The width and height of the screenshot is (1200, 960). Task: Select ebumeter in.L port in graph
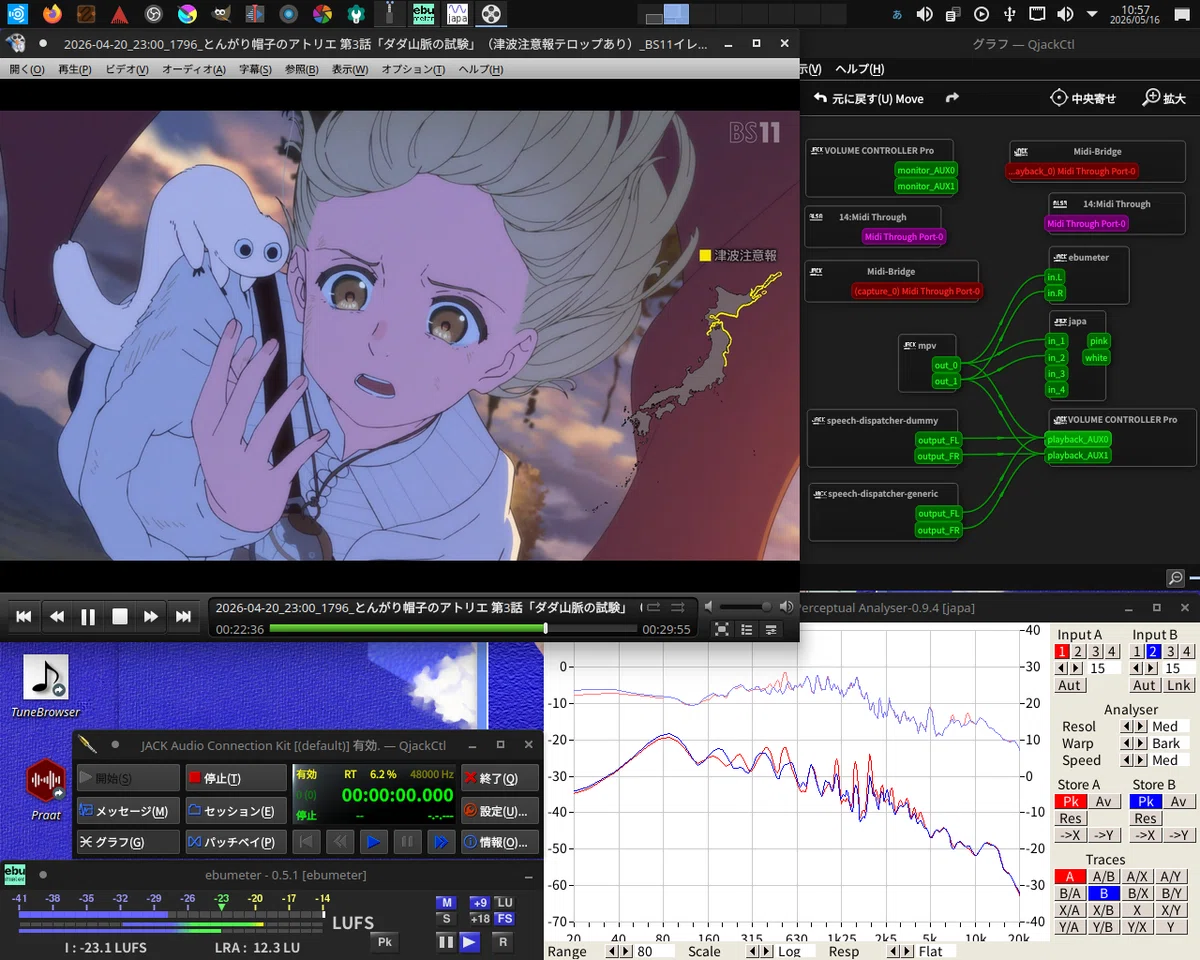click(x=1055, y=277)
